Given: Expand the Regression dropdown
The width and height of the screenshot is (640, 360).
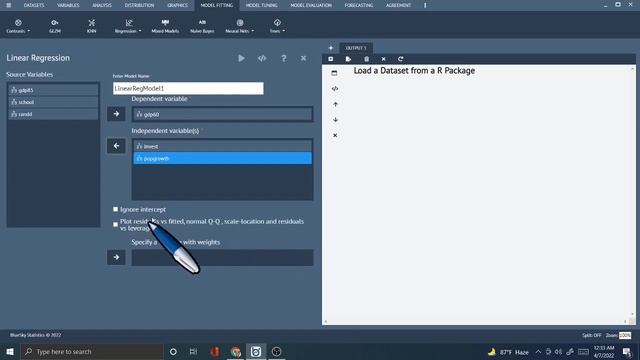Looking at the screenshot, I should (x=128, y=26).
